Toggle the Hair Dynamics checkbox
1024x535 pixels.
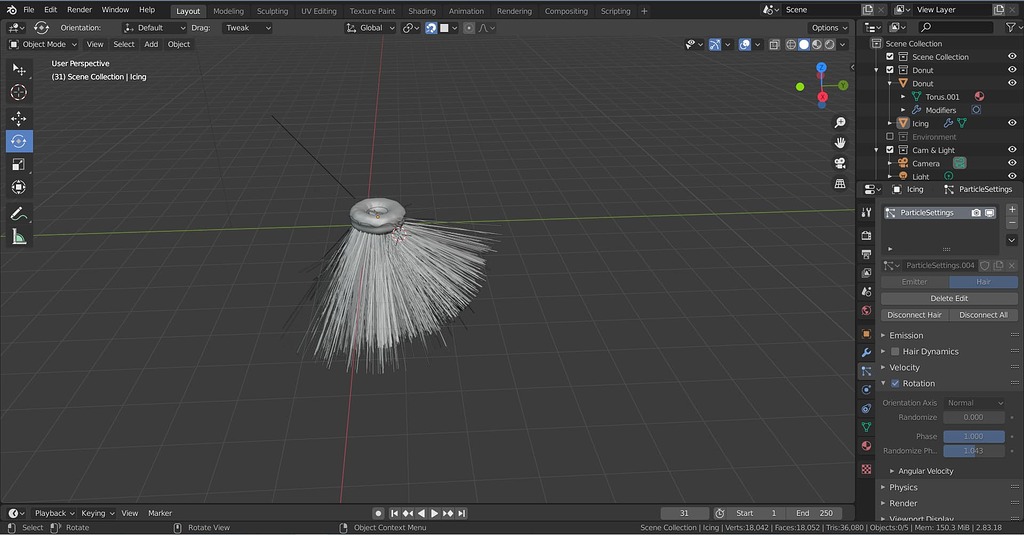[895, 351]
